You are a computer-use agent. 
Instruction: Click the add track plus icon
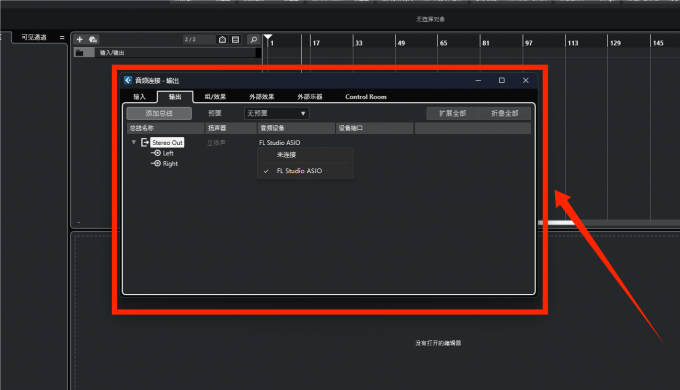[x=79, y=39]
